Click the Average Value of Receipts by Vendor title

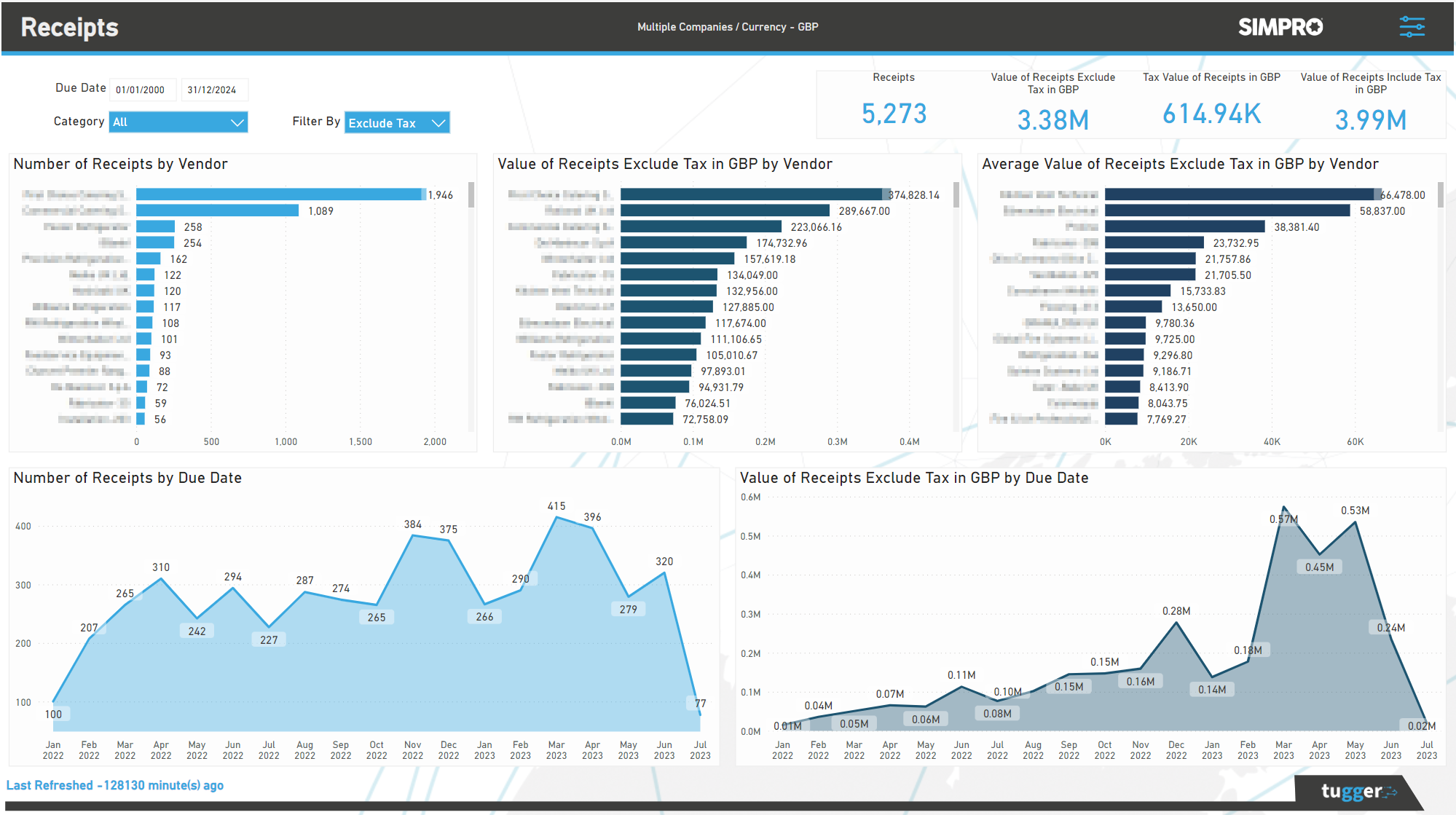click(x=1180, y=164)
